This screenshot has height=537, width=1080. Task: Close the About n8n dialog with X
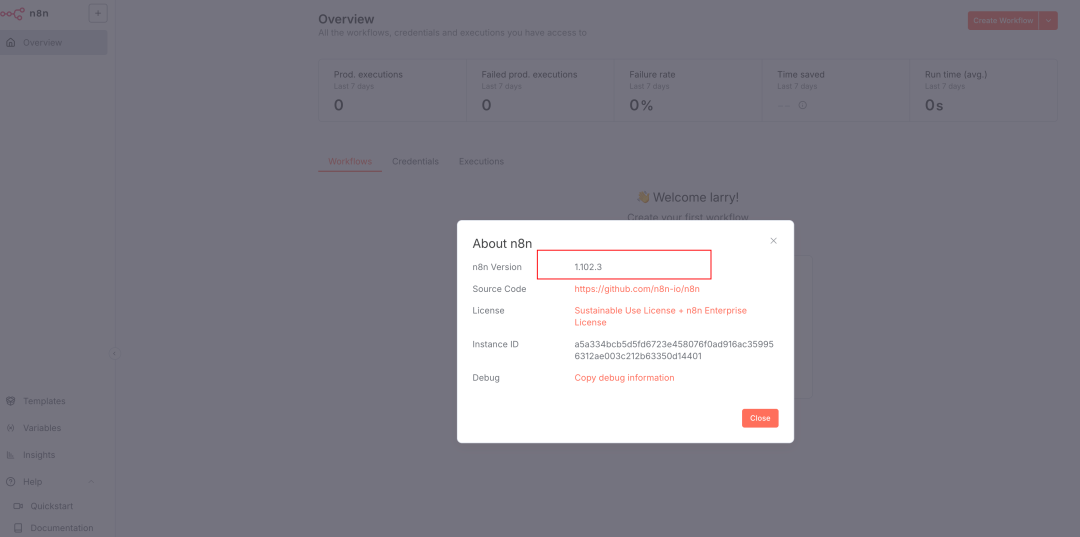click(773, 241)
